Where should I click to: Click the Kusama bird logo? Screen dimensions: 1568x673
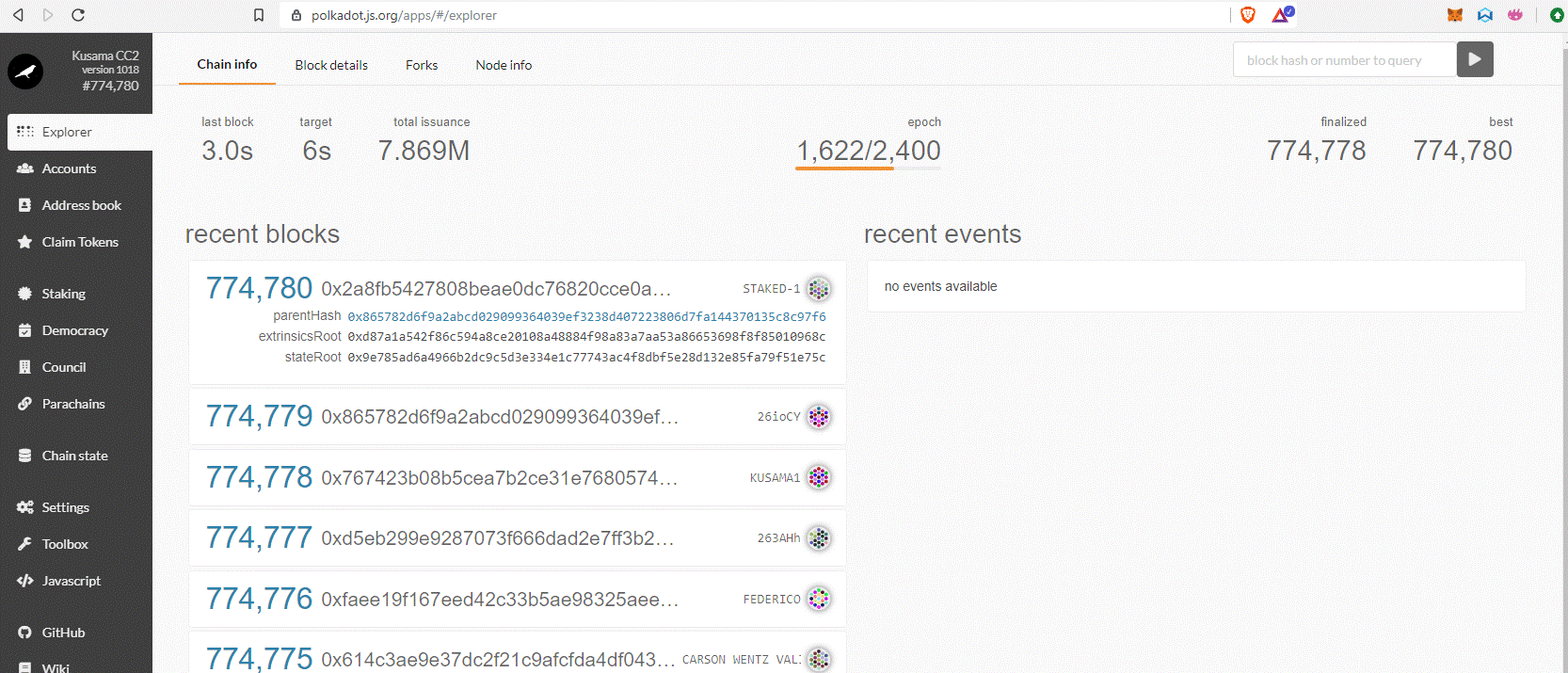[x=25, y=72]
